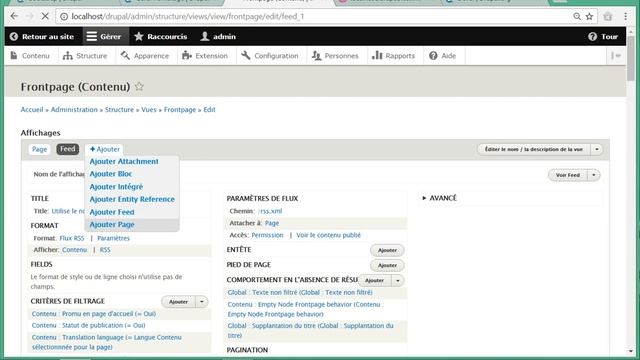This screenshot has width=640, height=360.
Task: Click the Vues breadcrumb link
Action: point(149,110)
